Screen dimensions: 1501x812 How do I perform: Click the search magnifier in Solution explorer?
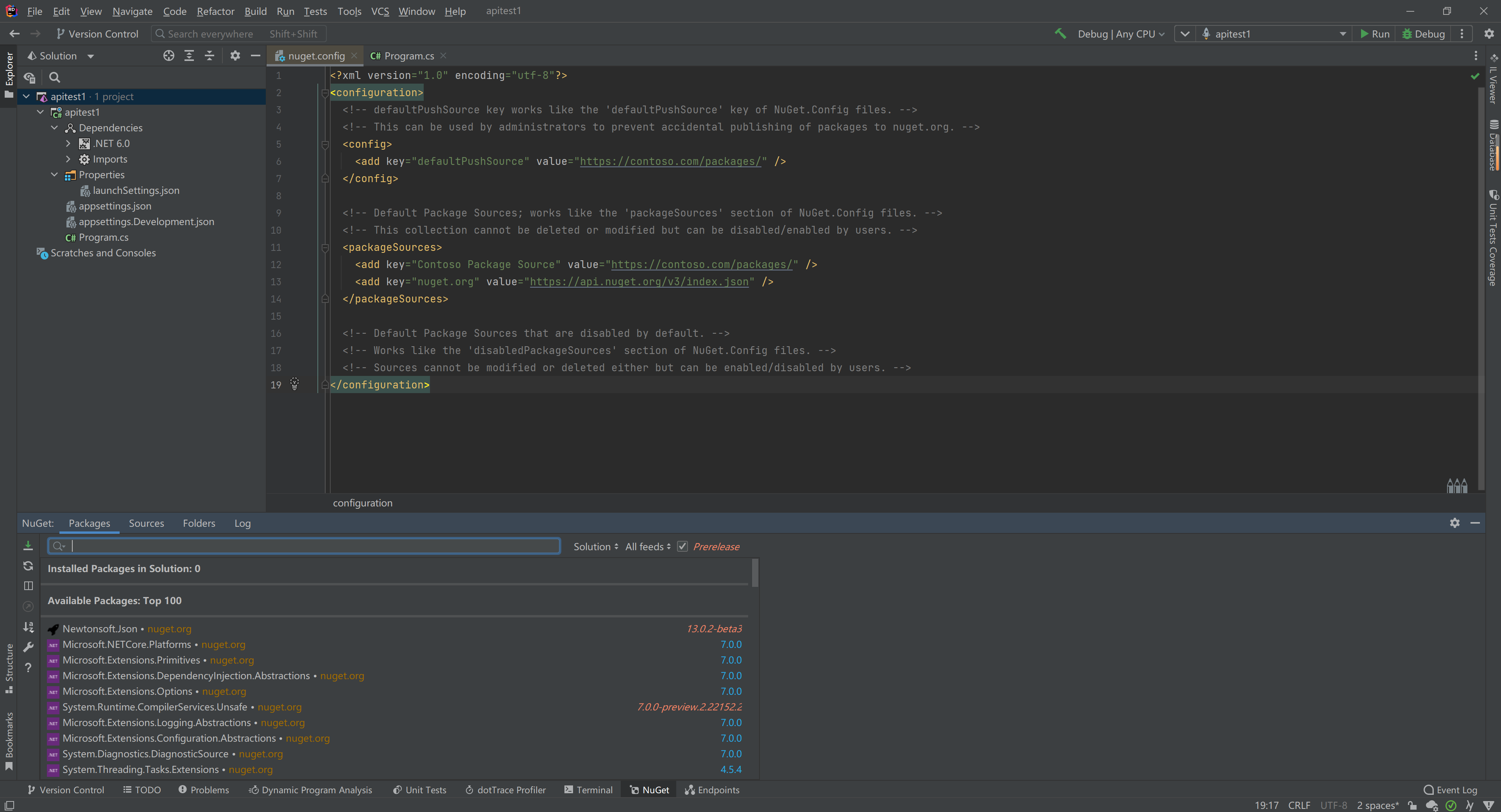click(54, 77)
